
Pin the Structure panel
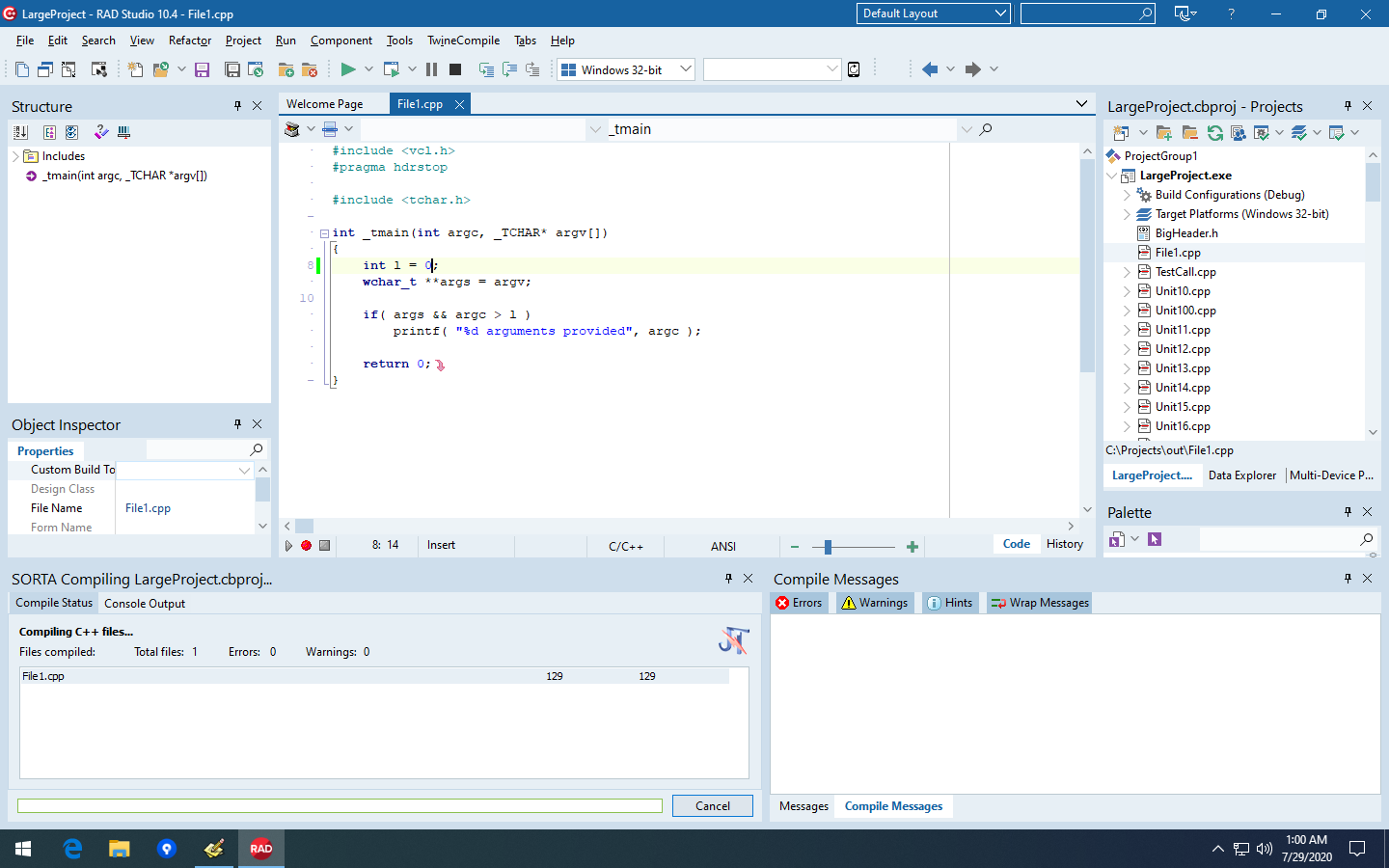pyautogui.click(x=237, y=106)
